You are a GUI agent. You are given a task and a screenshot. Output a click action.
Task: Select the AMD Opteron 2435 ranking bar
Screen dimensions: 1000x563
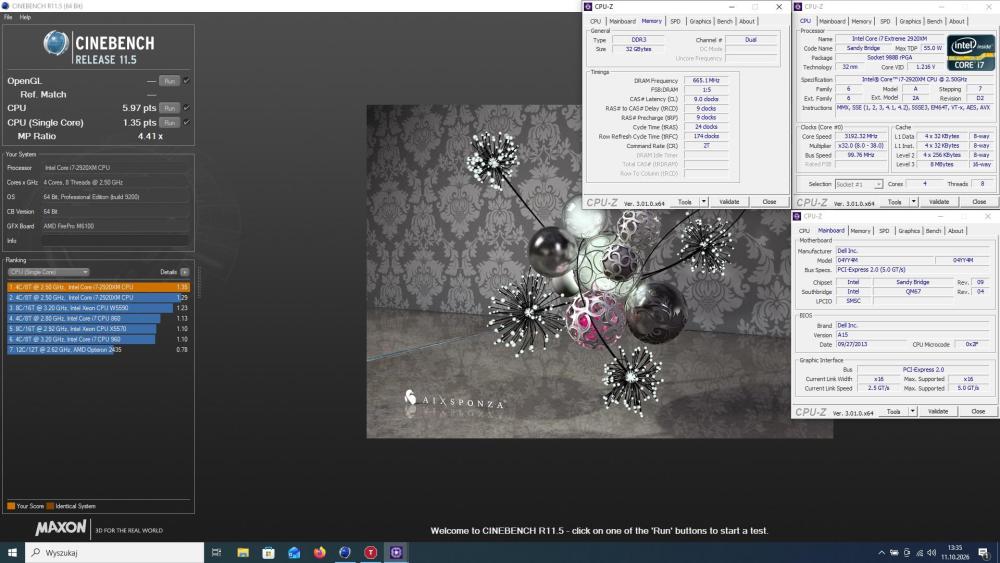98,349
